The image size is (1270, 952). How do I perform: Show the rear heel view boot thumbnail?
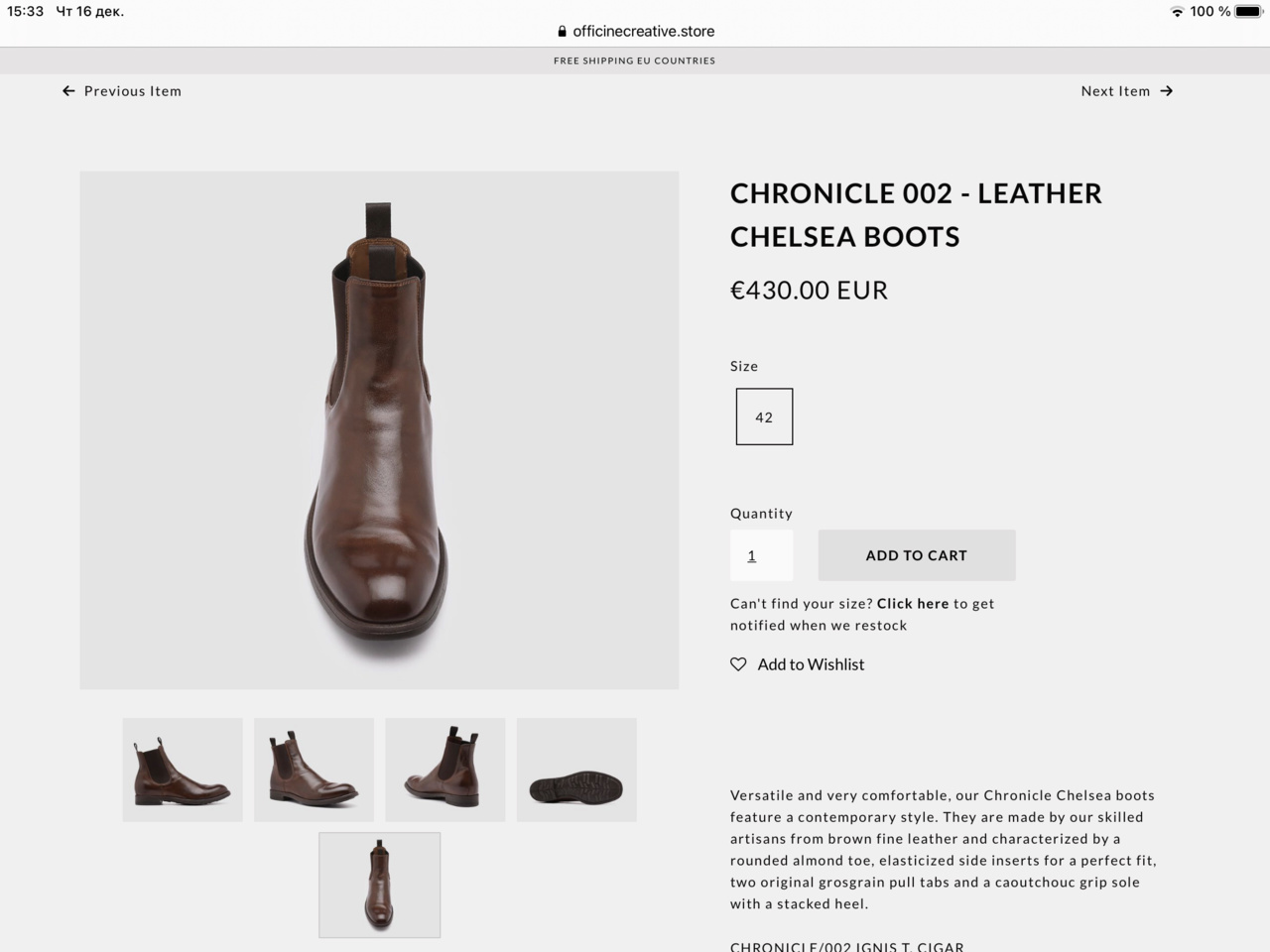444,770
